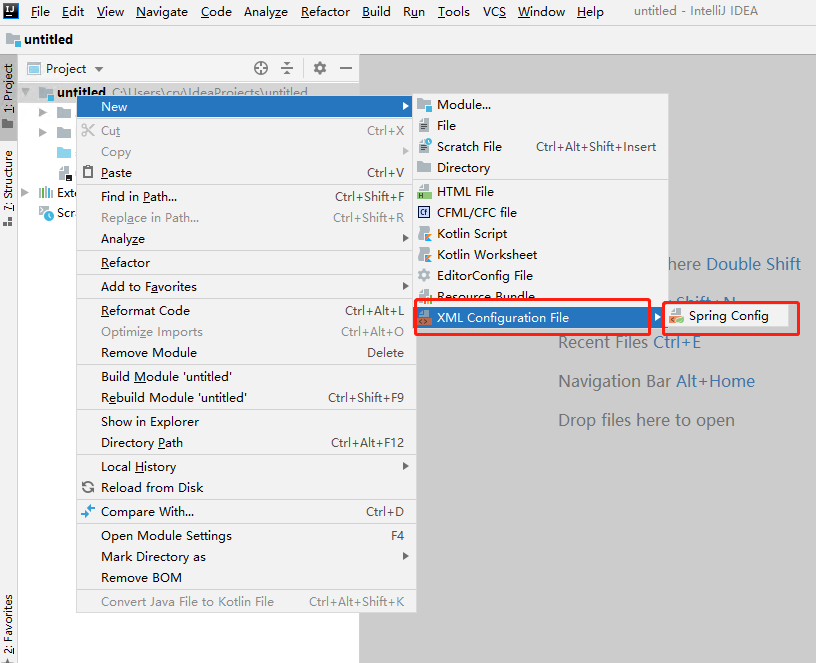Click the collapse all icon in Project panel
816x663 pixels.
(287, 68)
